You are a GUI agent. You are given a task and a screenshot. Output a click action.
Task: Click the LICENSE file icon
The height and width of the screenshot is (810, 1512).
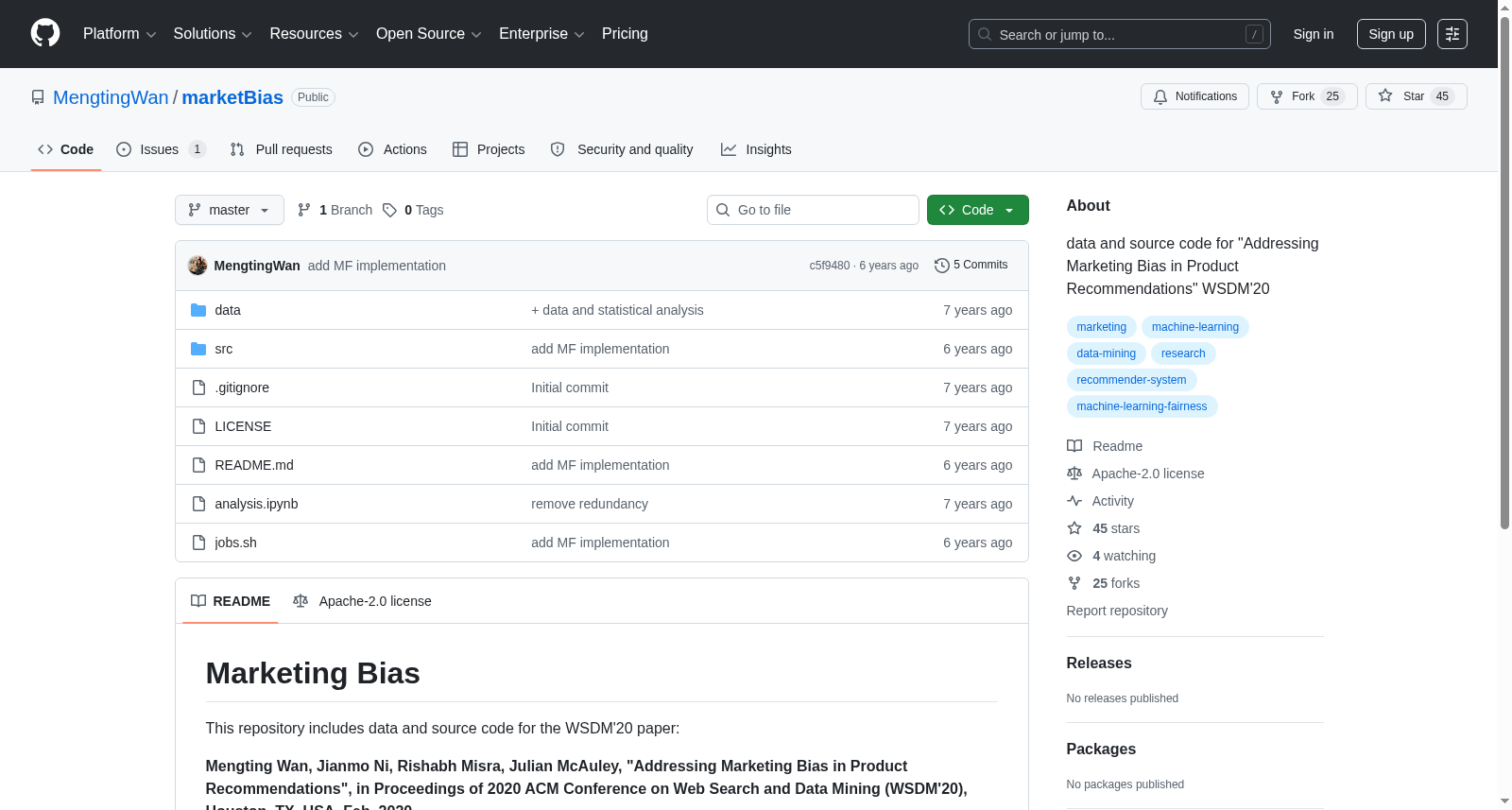[x=198, y=426]
